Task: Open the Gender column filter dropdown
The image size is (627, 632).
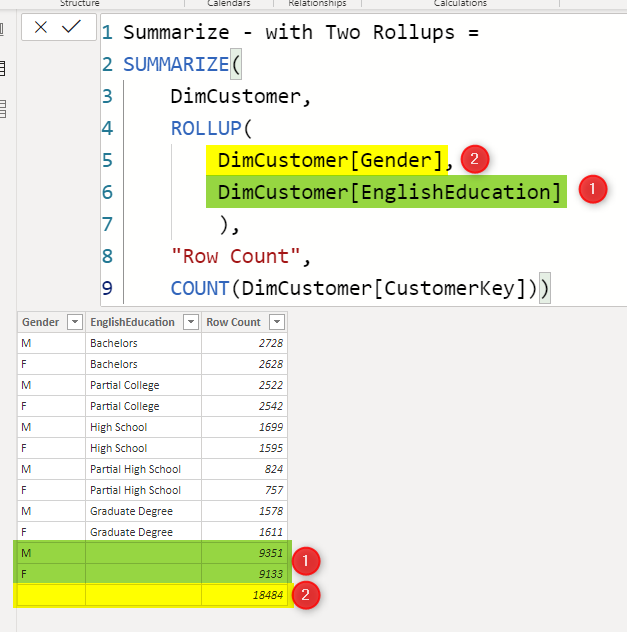Action: (75, 322)
